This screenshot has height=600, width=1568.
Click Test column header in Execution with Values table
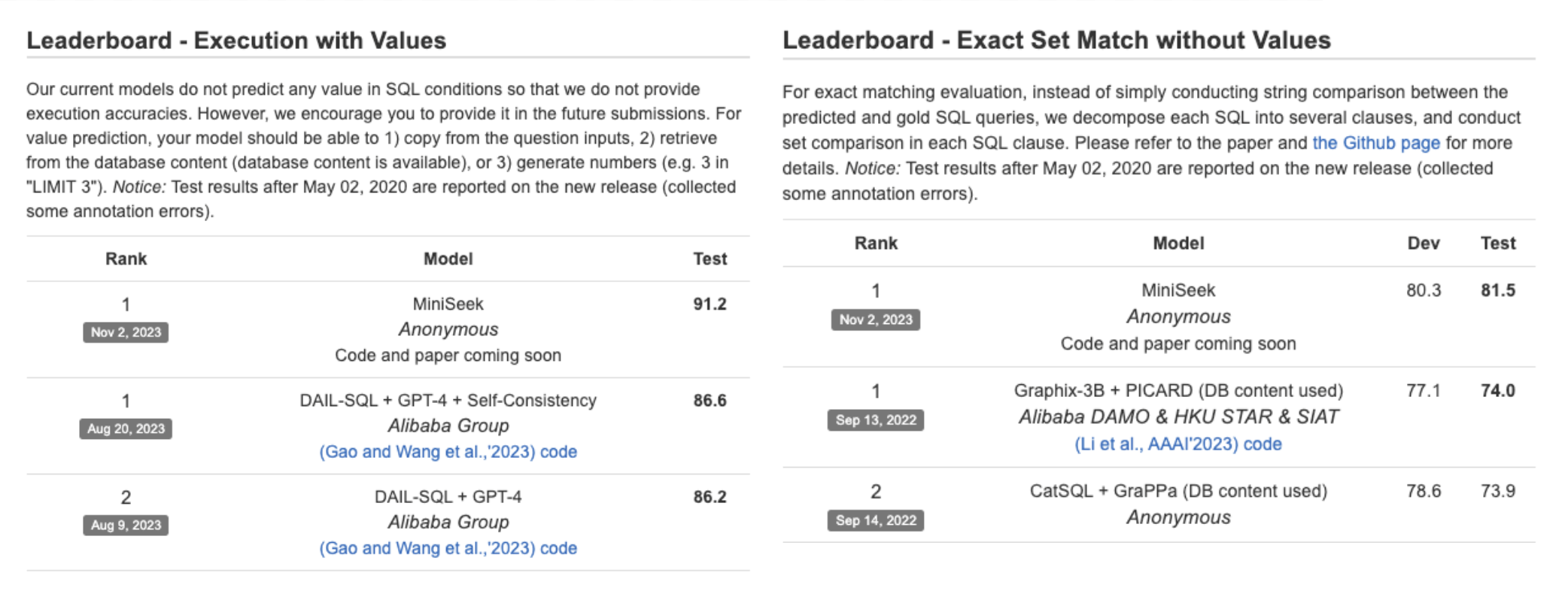coord(710,259)
